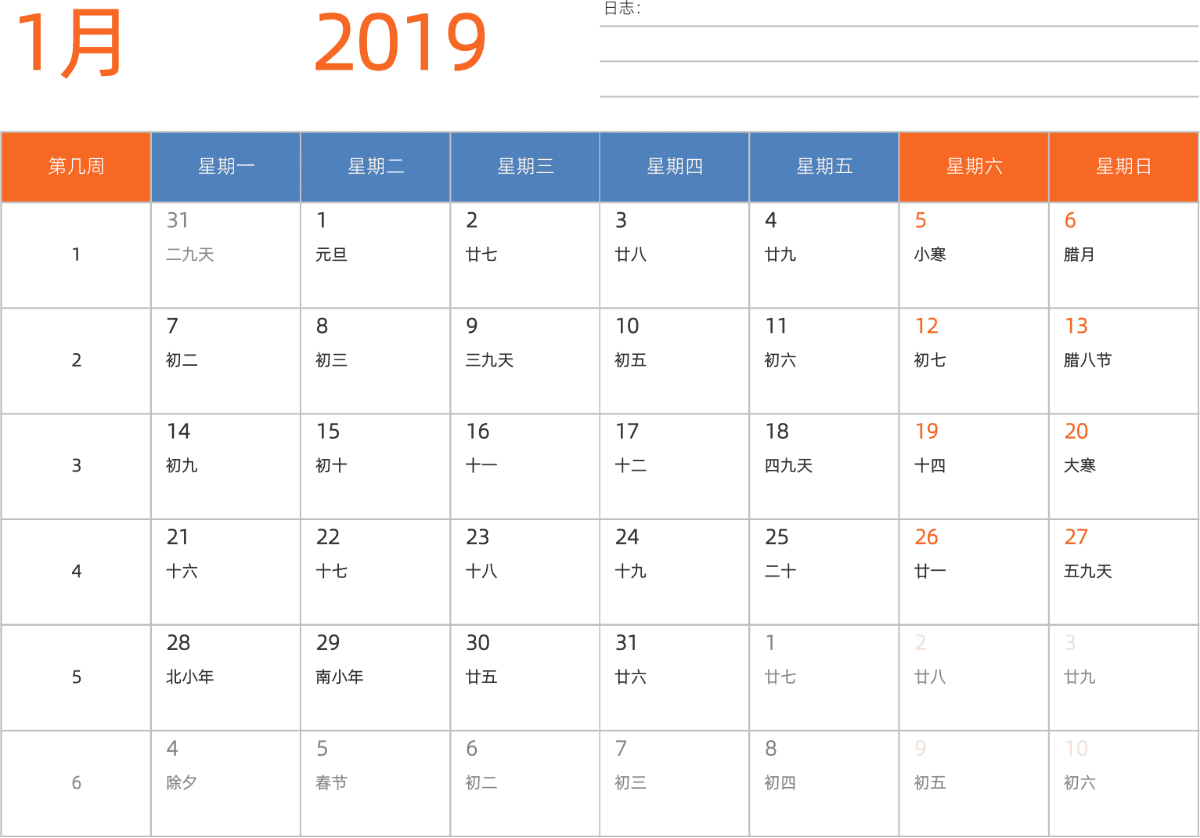
Task: Select the 星期日 column header
Action: (x=1124, y=167)
